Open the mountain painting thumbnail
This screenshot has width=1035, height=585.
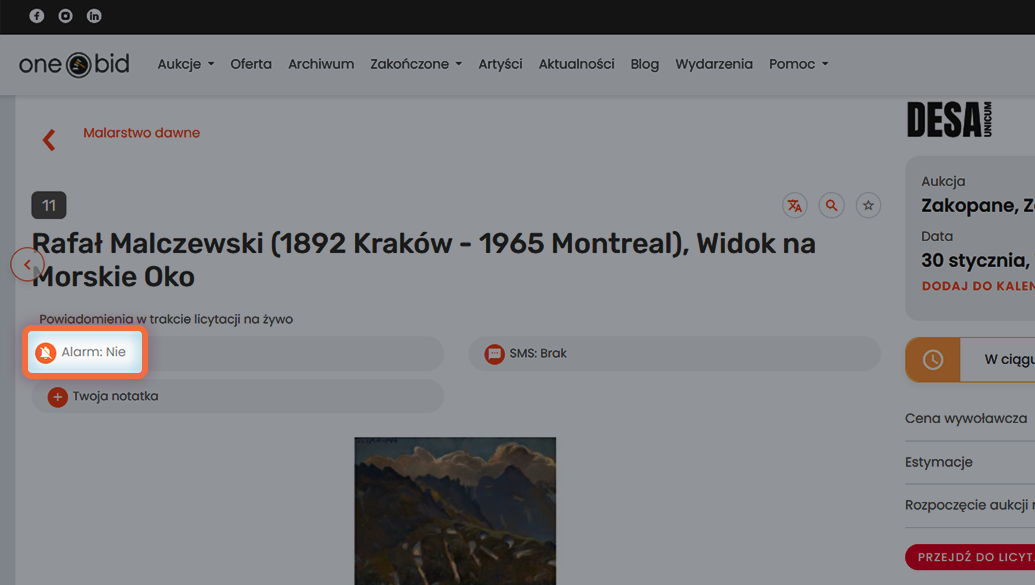[455, 511]
